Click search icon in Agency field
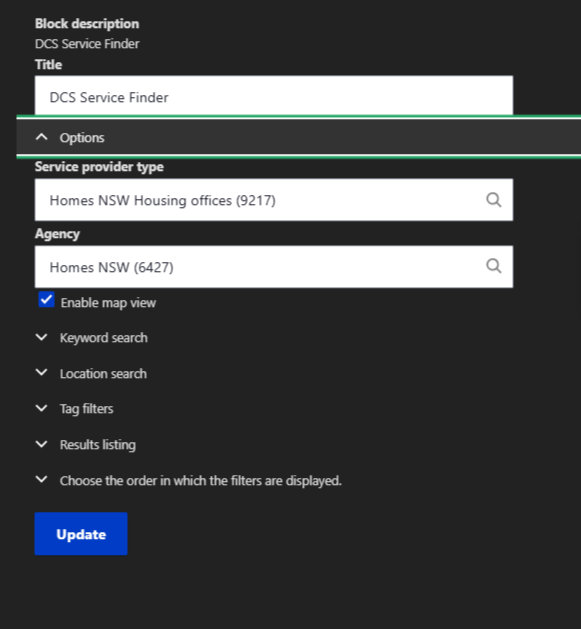581x629 pixels. pos(494,266)
